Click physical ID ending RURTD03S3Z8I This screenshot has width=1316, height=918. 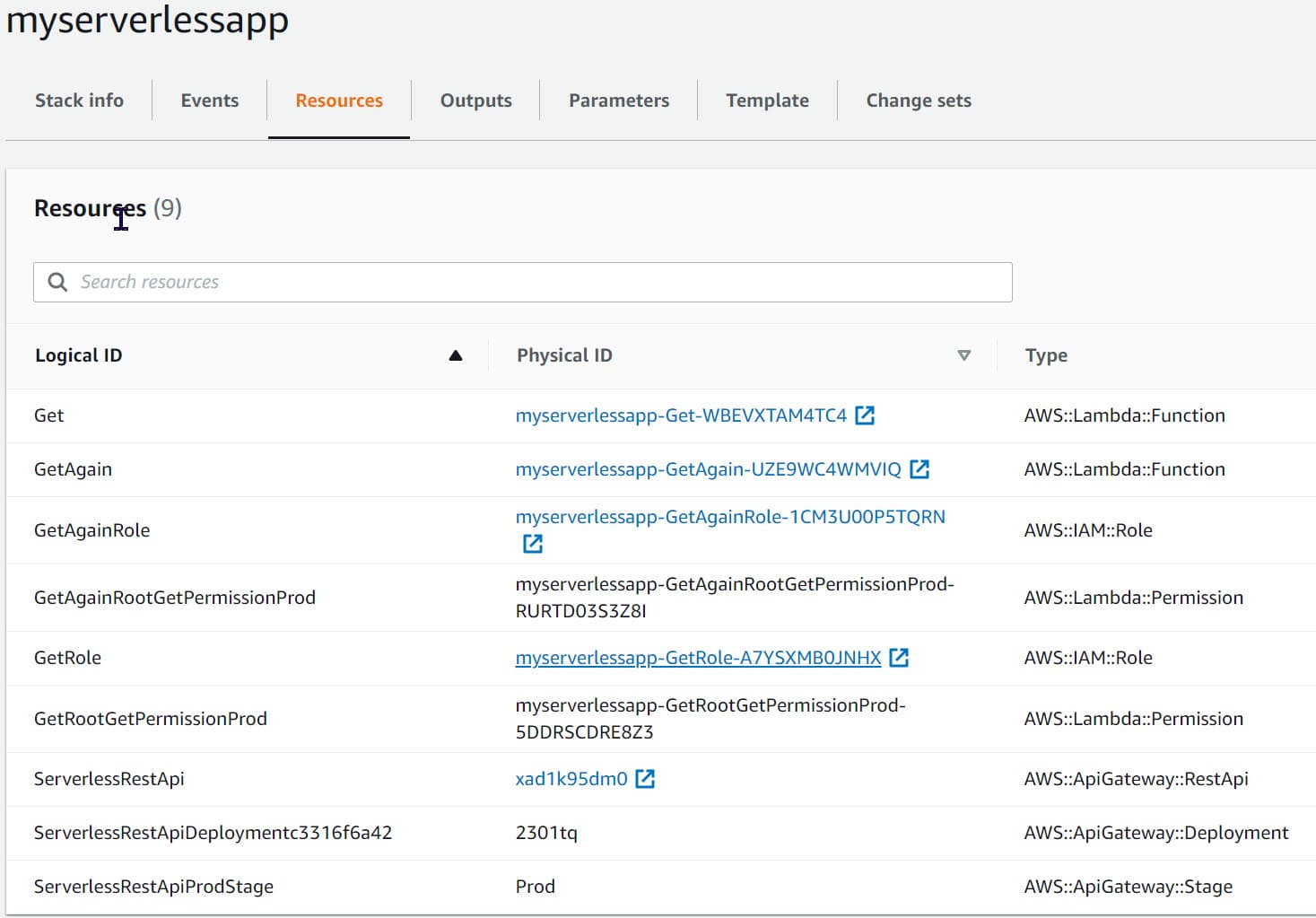[x=735, y=598]
